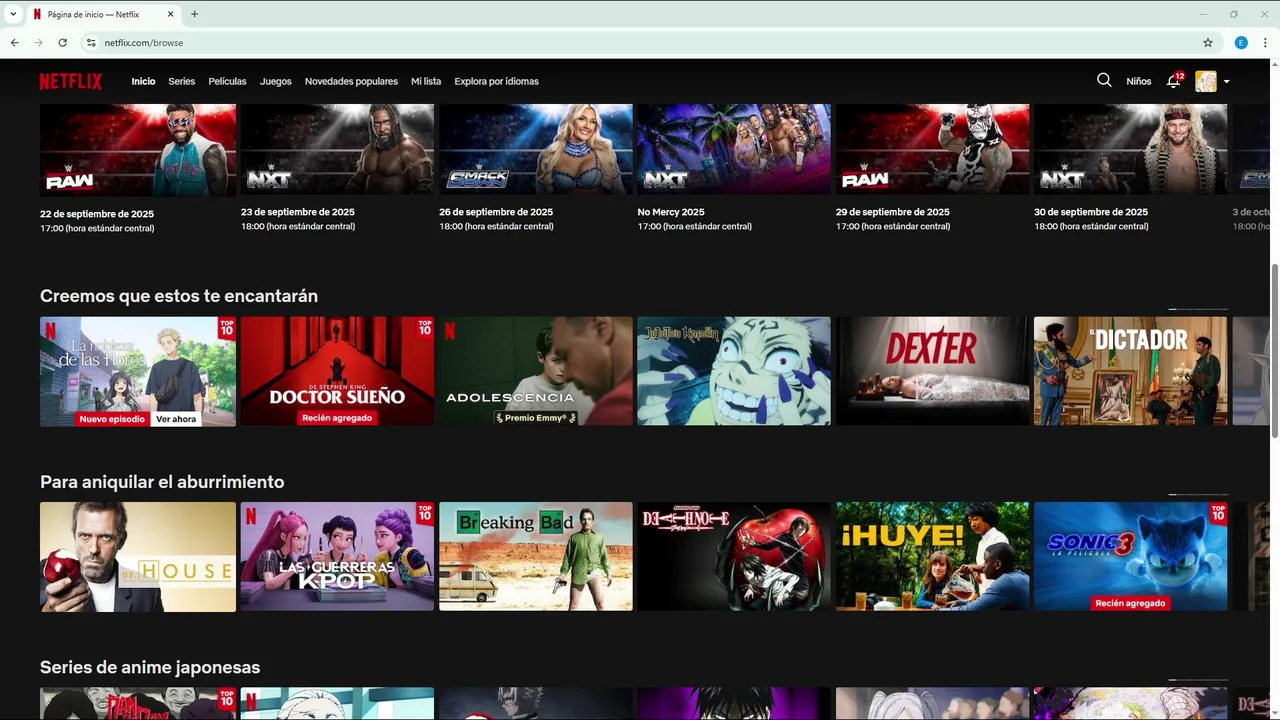The height and width of the screenshot is (720, 1280).
Task: Open Chrome three-dot menu
Action: click(1265, 43)
